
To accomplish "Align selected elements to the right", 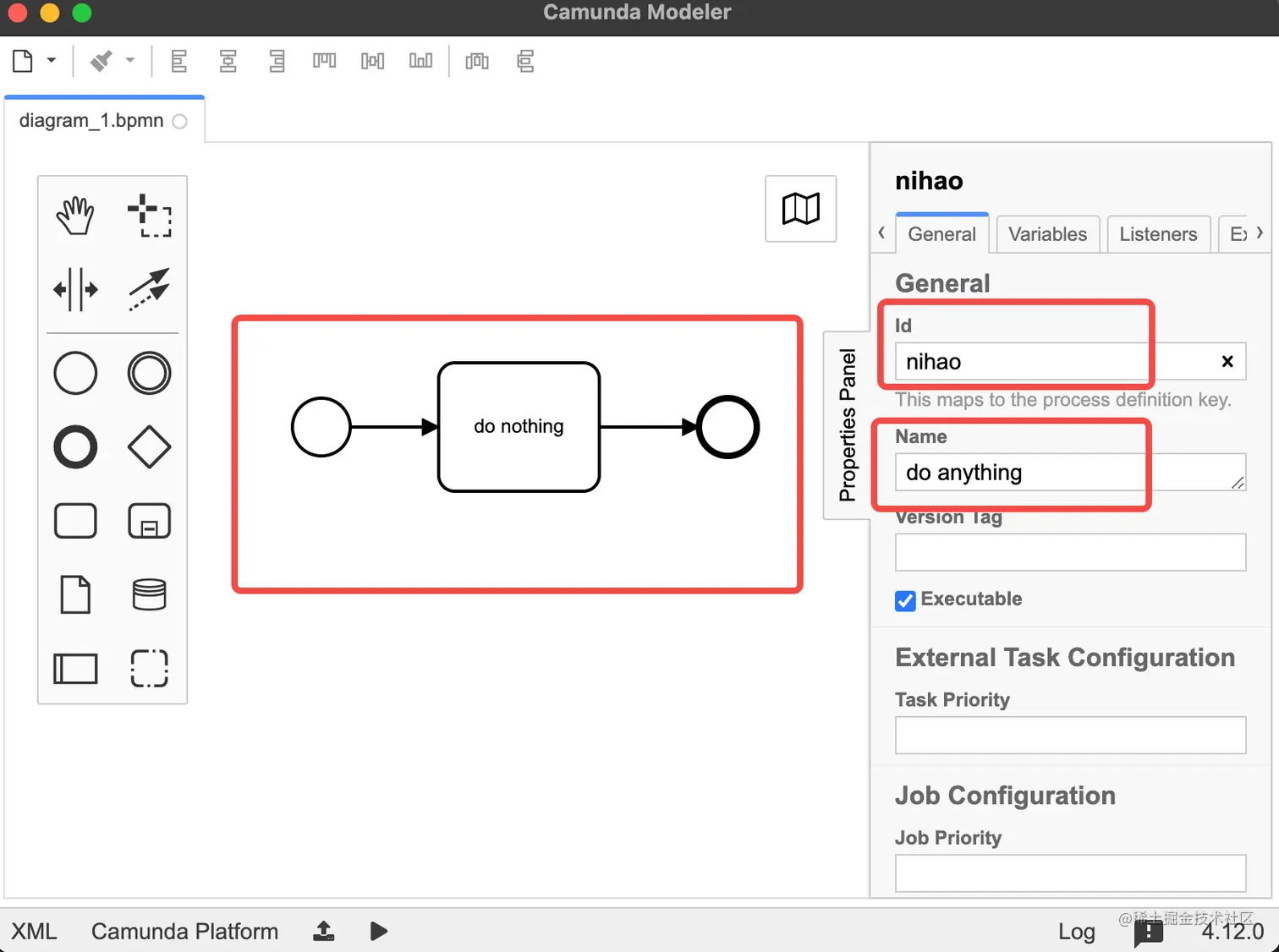I will 277,61.
